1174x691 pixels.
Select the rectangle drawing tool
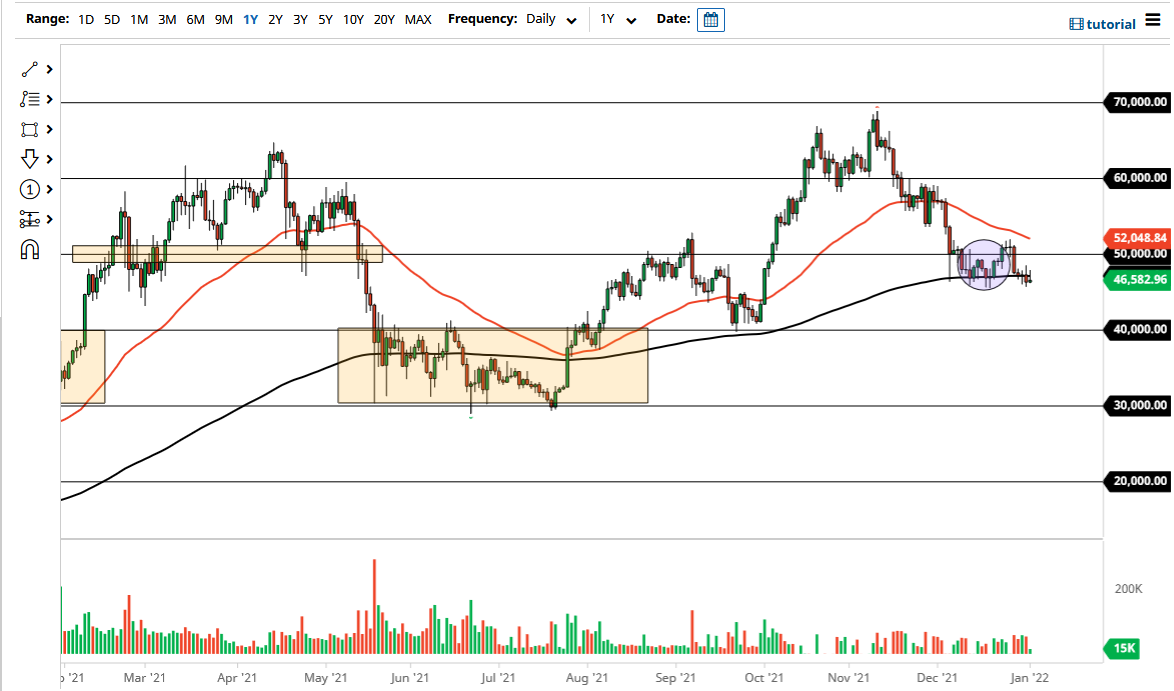tap(29, 129)
